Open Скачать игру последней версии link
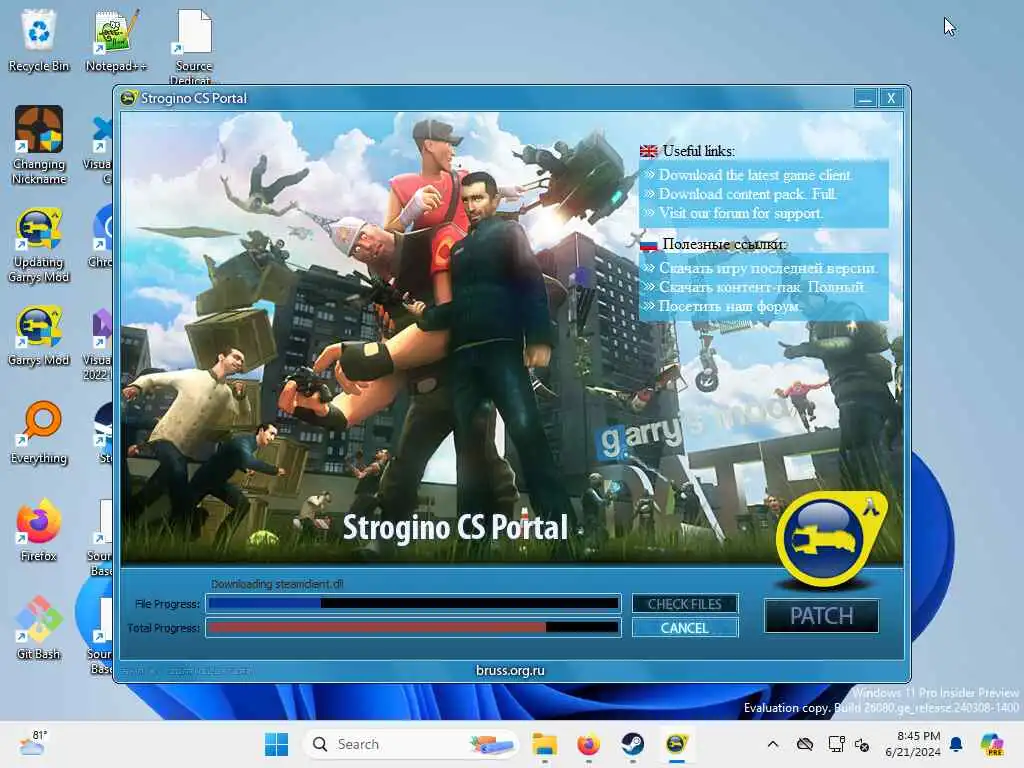Screen dimensions: 1024x768 (768, 268)
